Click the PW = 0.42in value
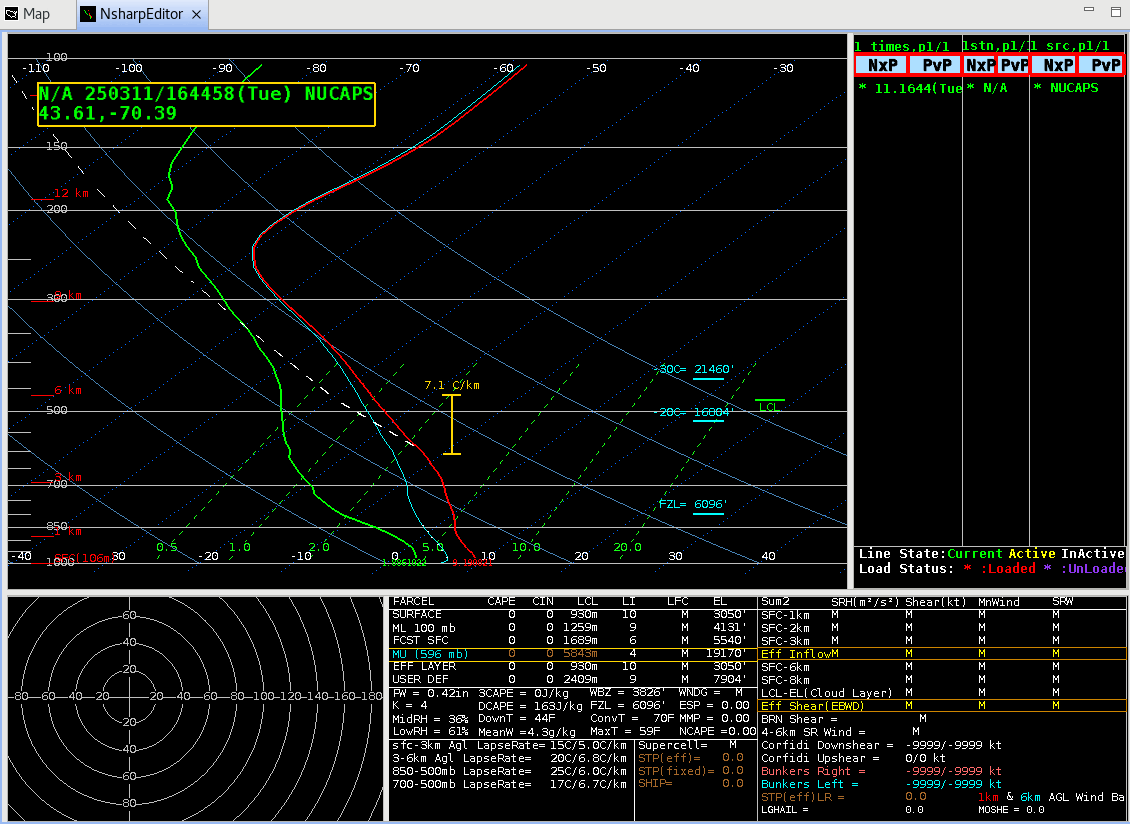Viewport: 1130px width, 824px height. pyautogui.click(x=431, y=693)
